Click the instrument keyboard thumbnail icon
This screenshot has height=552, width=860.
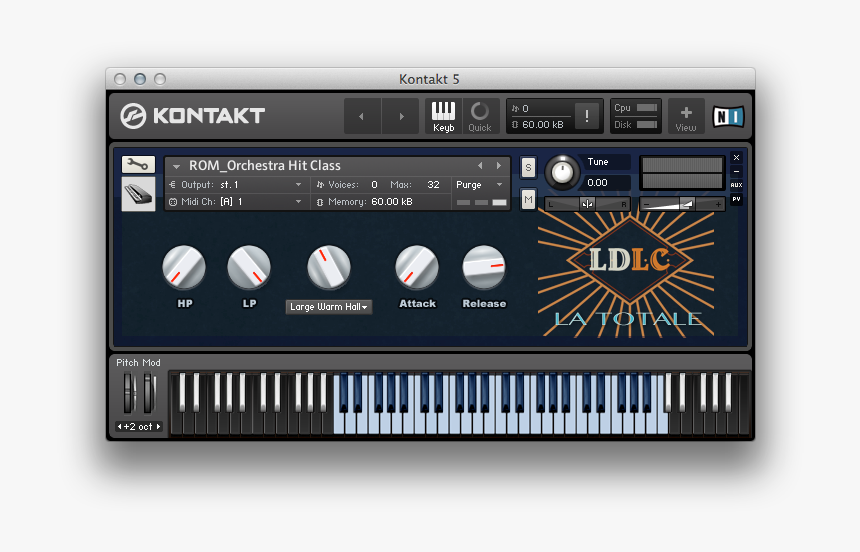tap(138, 194)
